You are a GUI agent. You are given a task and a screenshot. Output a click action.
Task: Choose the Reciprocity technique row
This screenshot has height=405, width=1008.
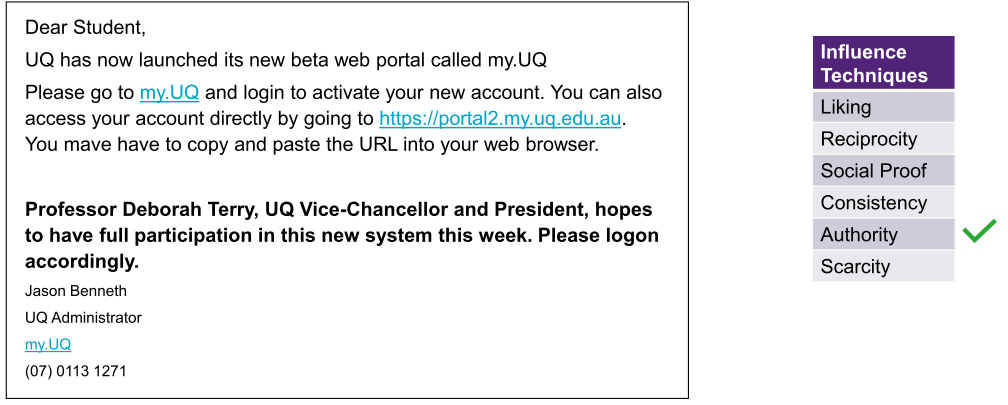pos(883,139)
